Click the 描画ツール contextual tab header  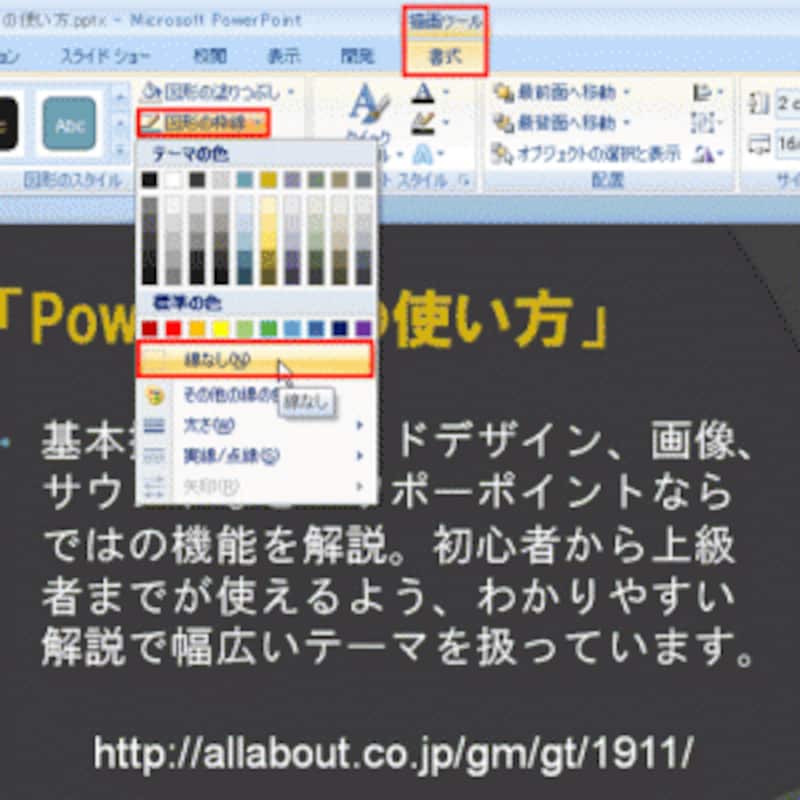(x=445, y=21)
